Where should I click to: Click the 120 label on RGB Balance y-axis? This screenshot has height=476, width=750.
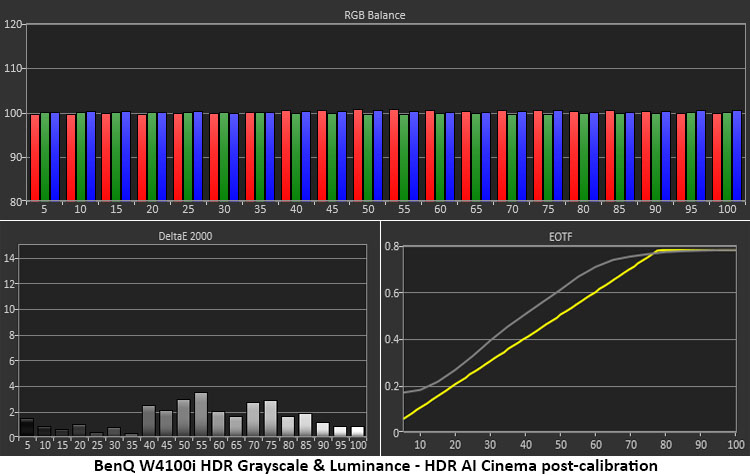[13, 24]
